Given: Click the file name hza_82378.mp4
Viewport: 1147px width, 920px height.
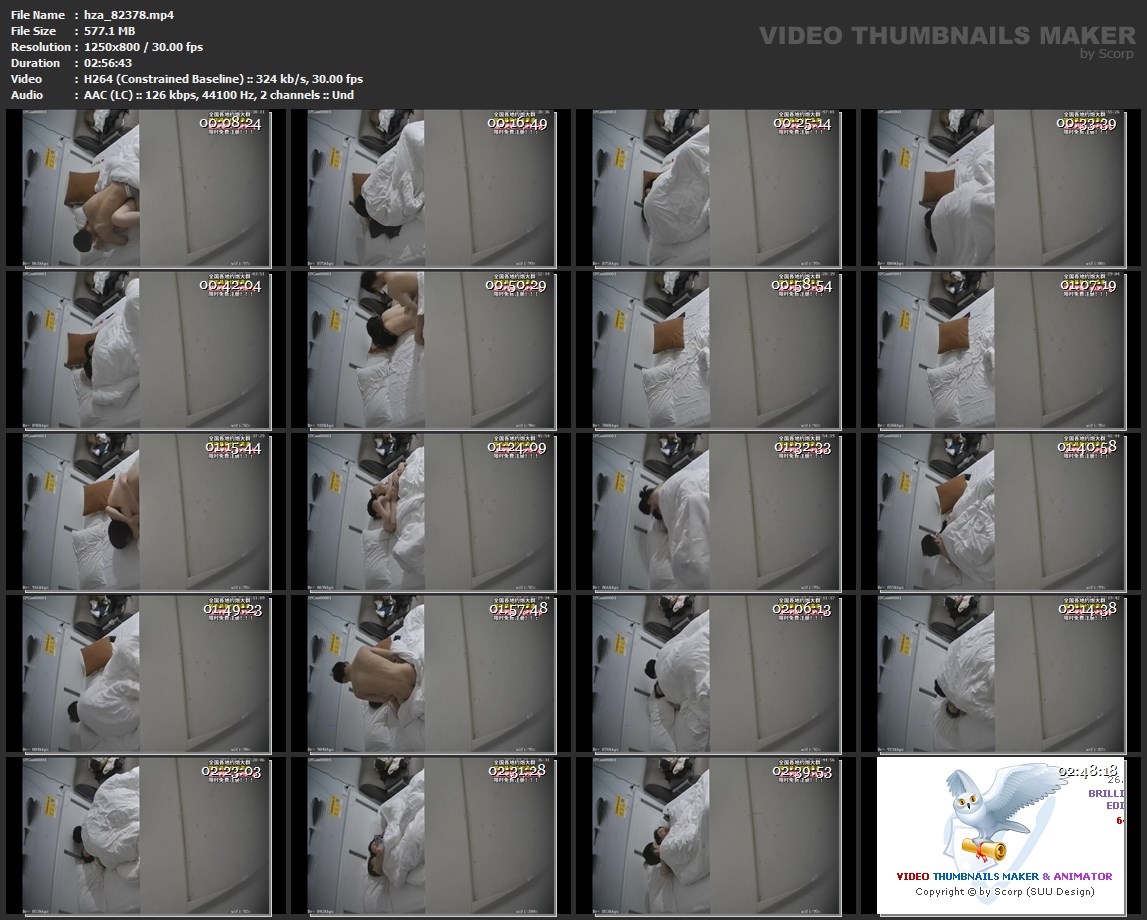Looking at the screenshot, I should pyautogui.click(x=129, y=15).
